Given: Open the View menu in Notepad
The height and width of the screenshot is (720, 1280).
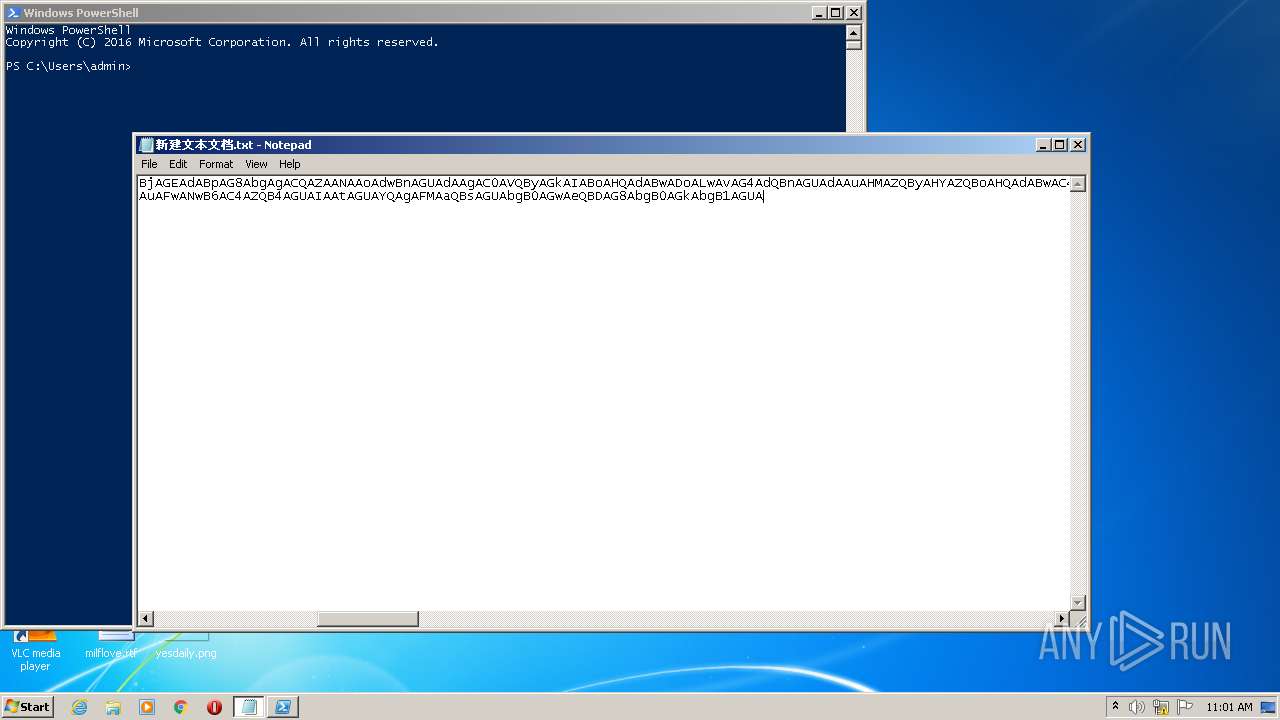Looking at the screenshot, I should point(256,164).
